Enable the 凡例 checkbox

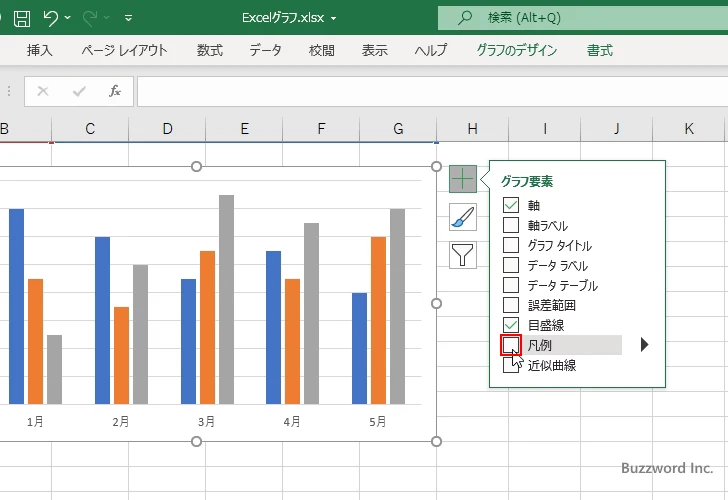pyautogui.click(x=511, y=345)
